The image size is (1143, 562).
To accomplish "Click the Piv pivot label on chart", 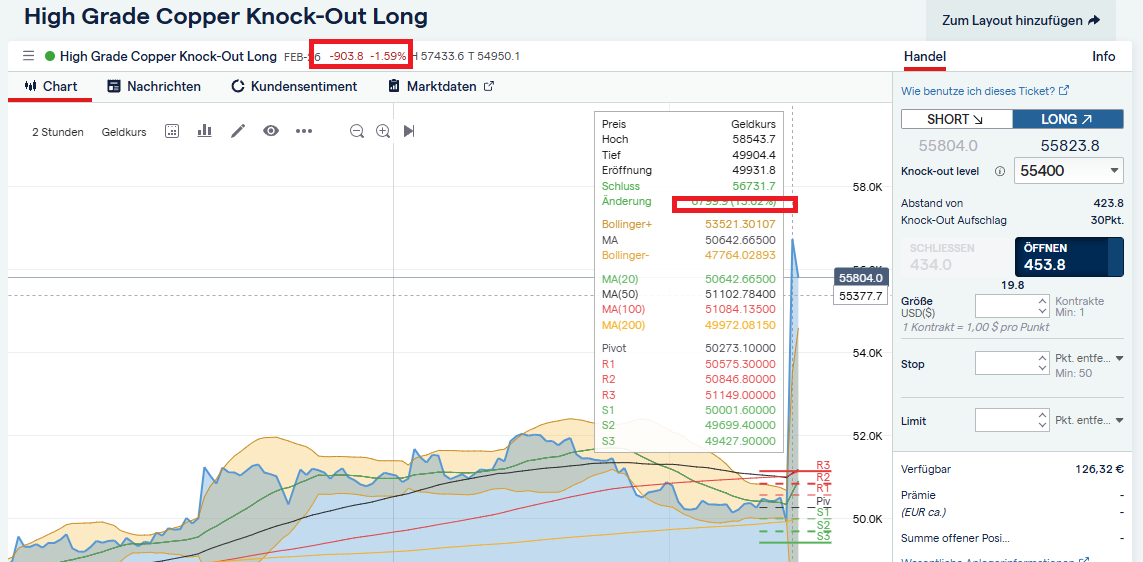I will 824,501.
